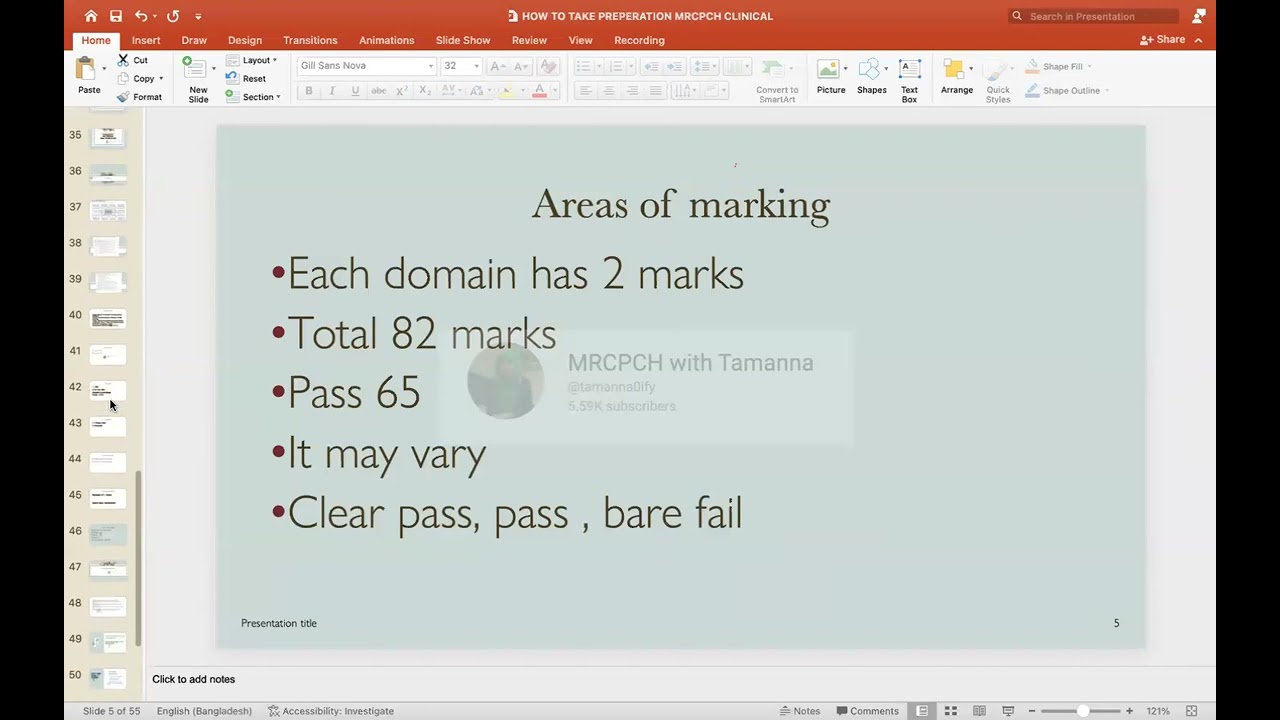This screenshot has width=1280, height=720.
Task: Open the Arrange menu
Action: 956,78
